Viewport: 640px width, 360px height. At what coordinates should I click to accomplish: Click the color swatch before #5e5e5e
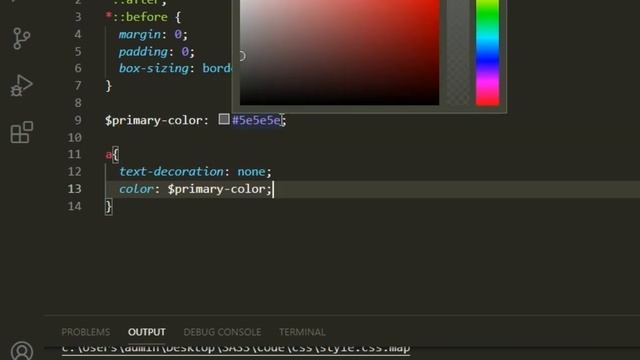(x=224, y=119)
